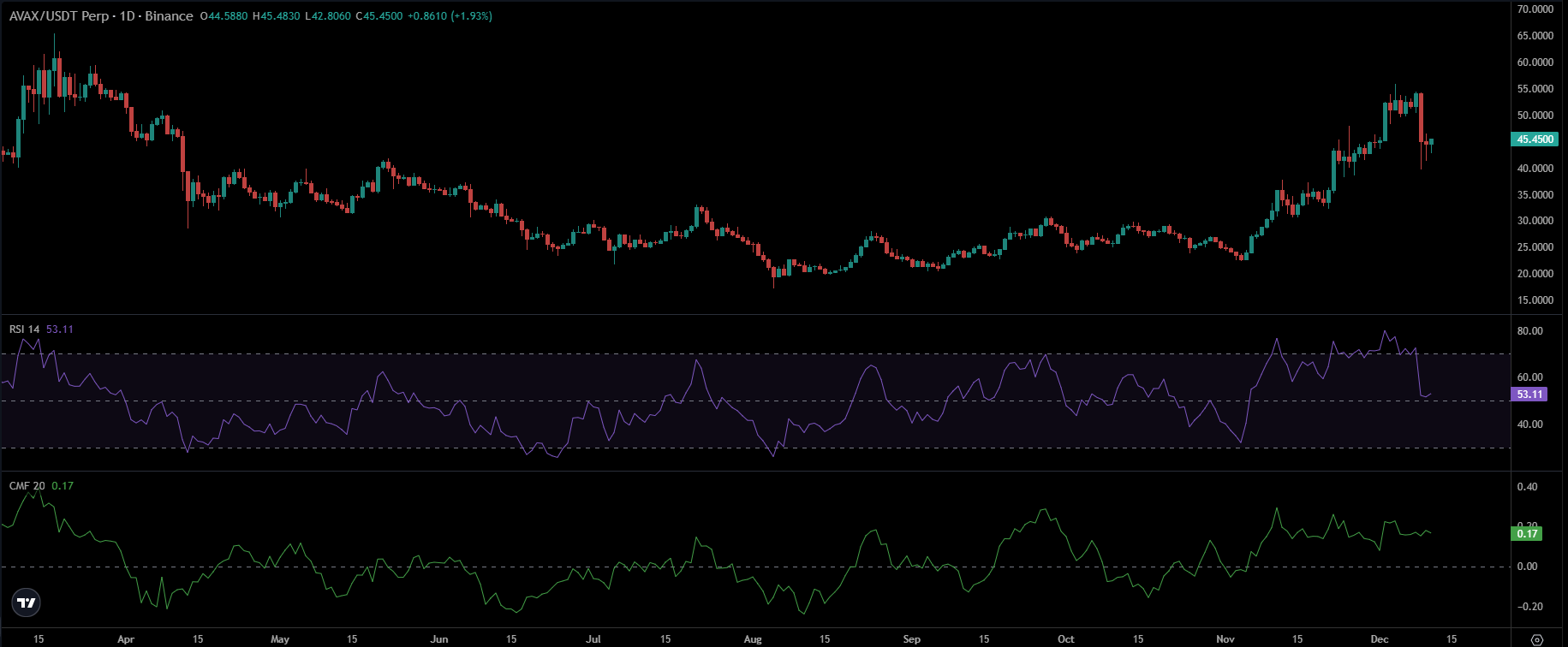Click Sep on the time axis
1568x647 pixels.
(x=912, y=639)
